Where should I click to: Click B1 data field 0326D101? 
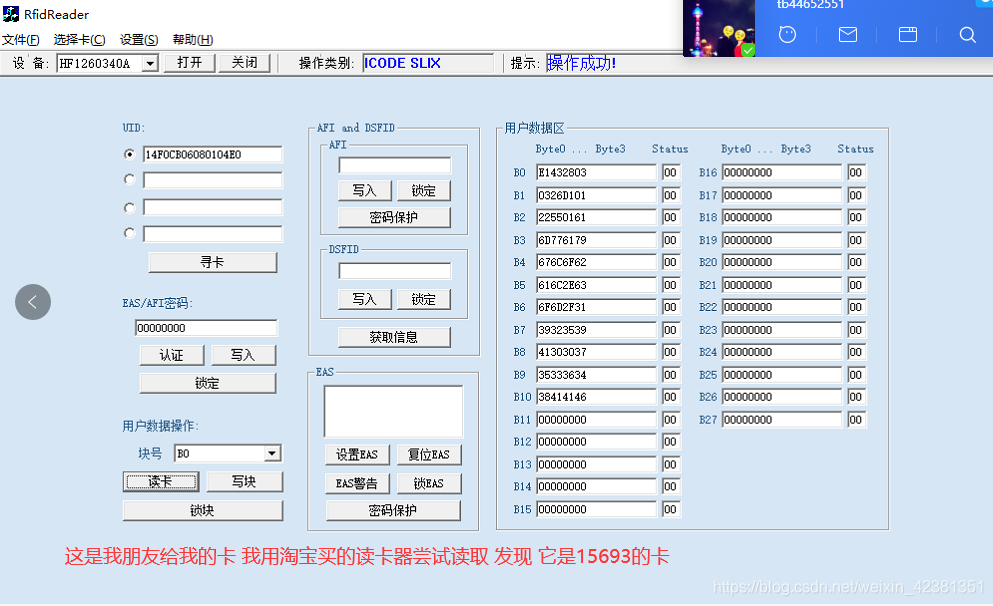[596, 195]
